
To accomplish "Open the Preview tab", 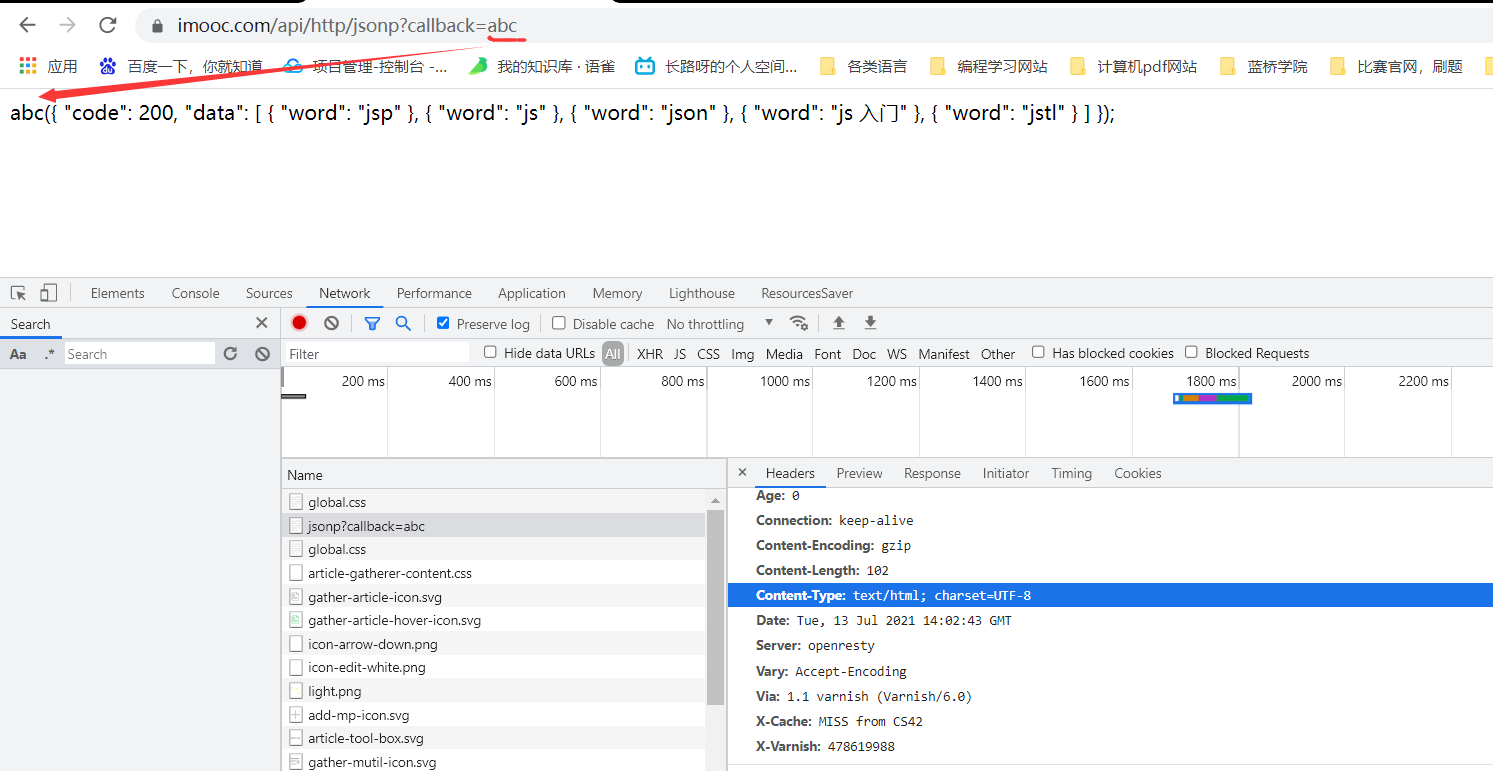I will [860, 473].
